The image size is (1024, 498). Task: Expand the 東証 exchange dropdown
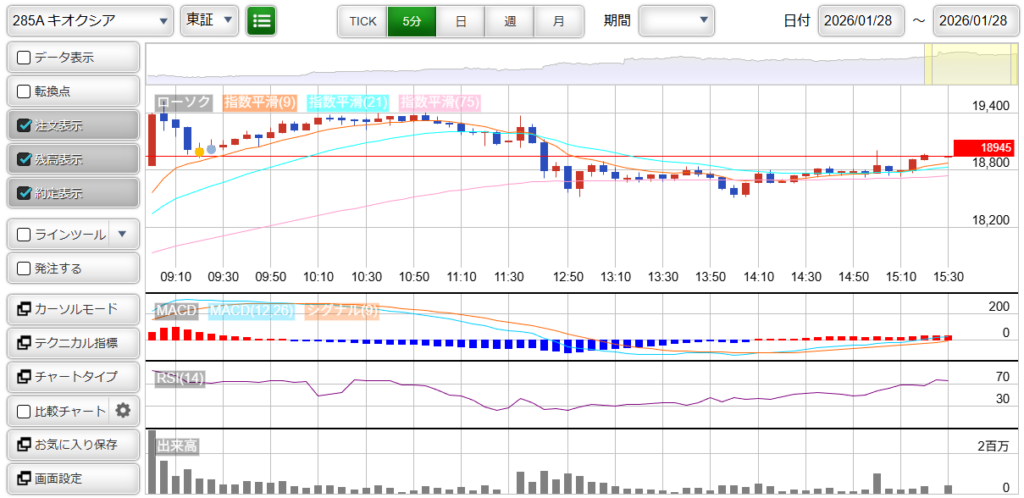pyautogui.click(x=209, y=20)
